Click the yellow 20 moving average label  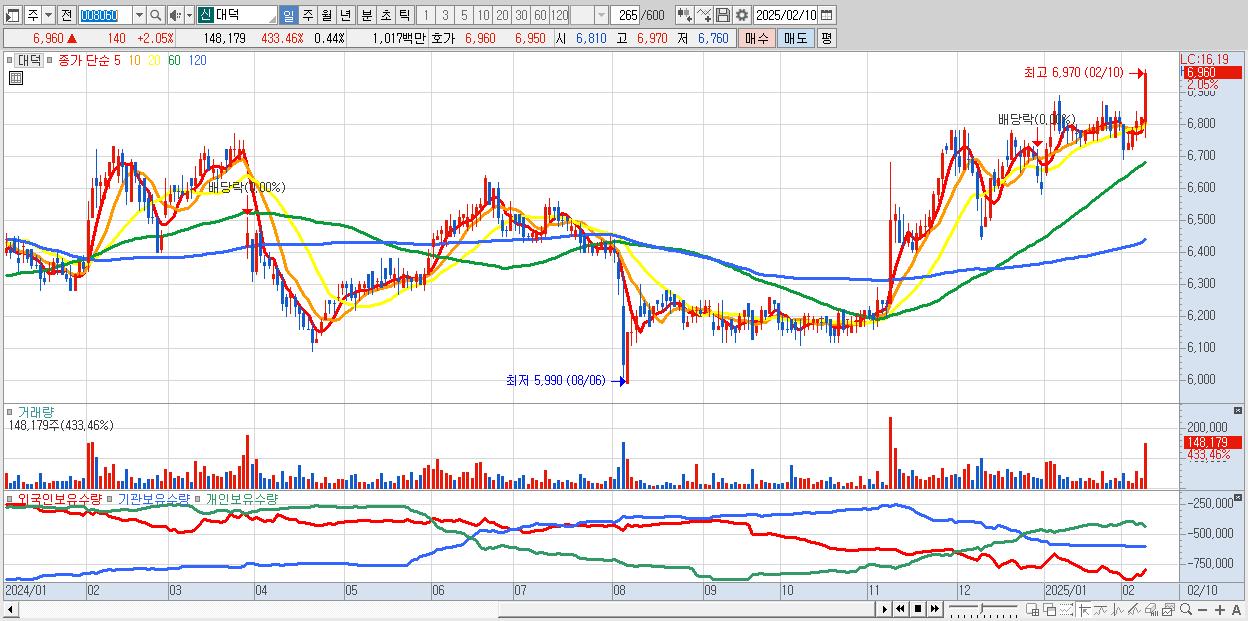pyautogui.click(x=155, y=60)
